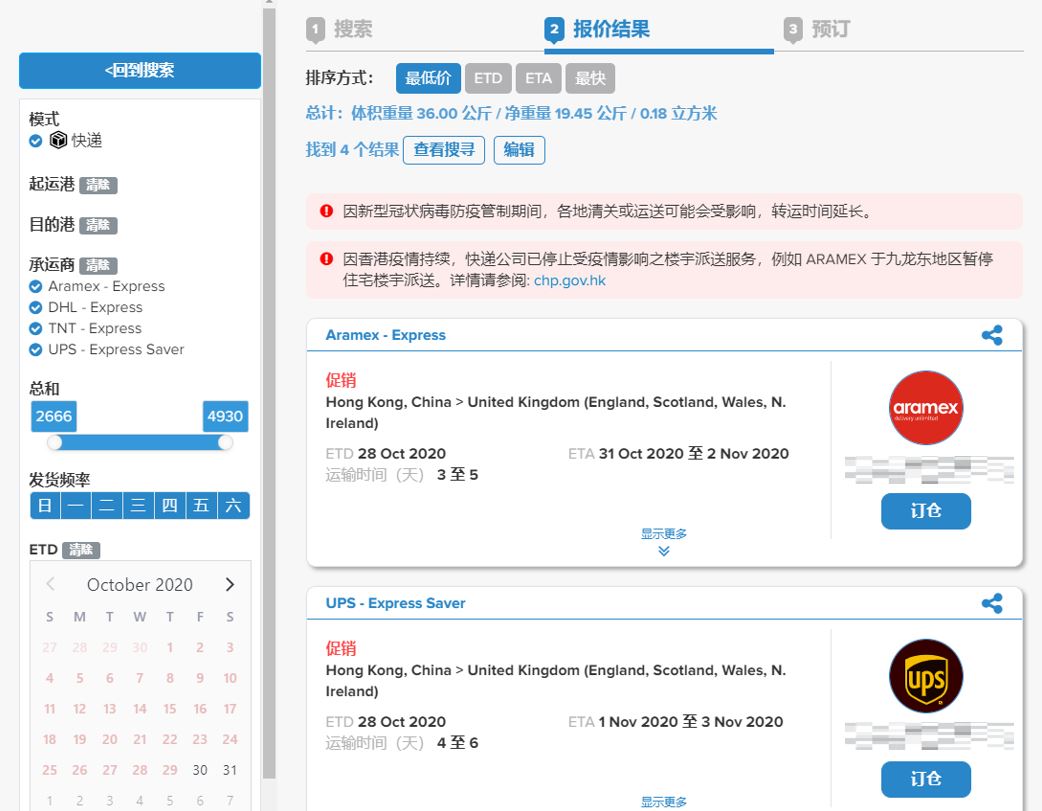The image size is (1042, 811).
Task: Click 编辑 button
Action: [519, 150]
